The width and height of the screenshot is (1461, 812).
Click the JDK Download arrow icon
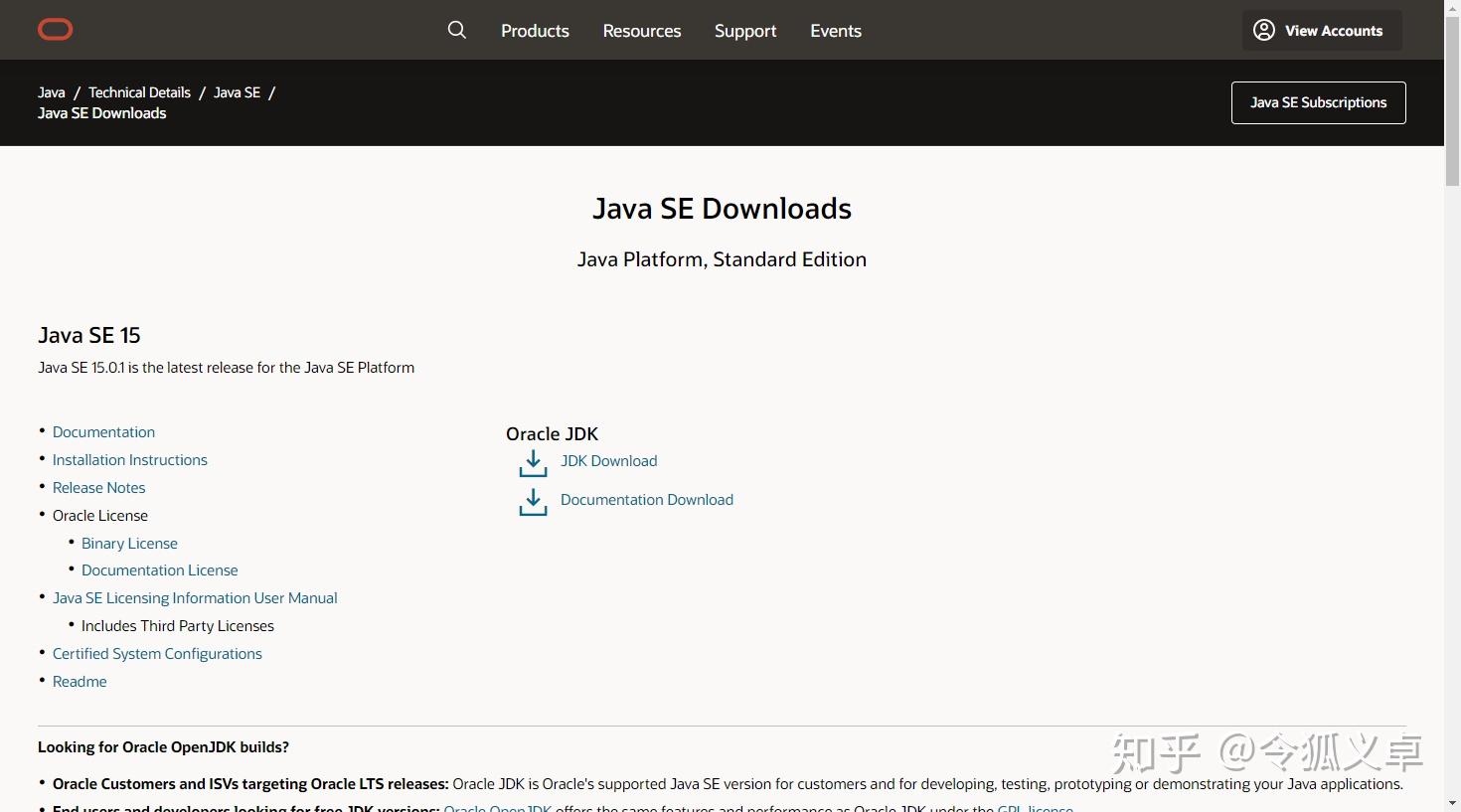pyautogui.click(x=533, y=462)
